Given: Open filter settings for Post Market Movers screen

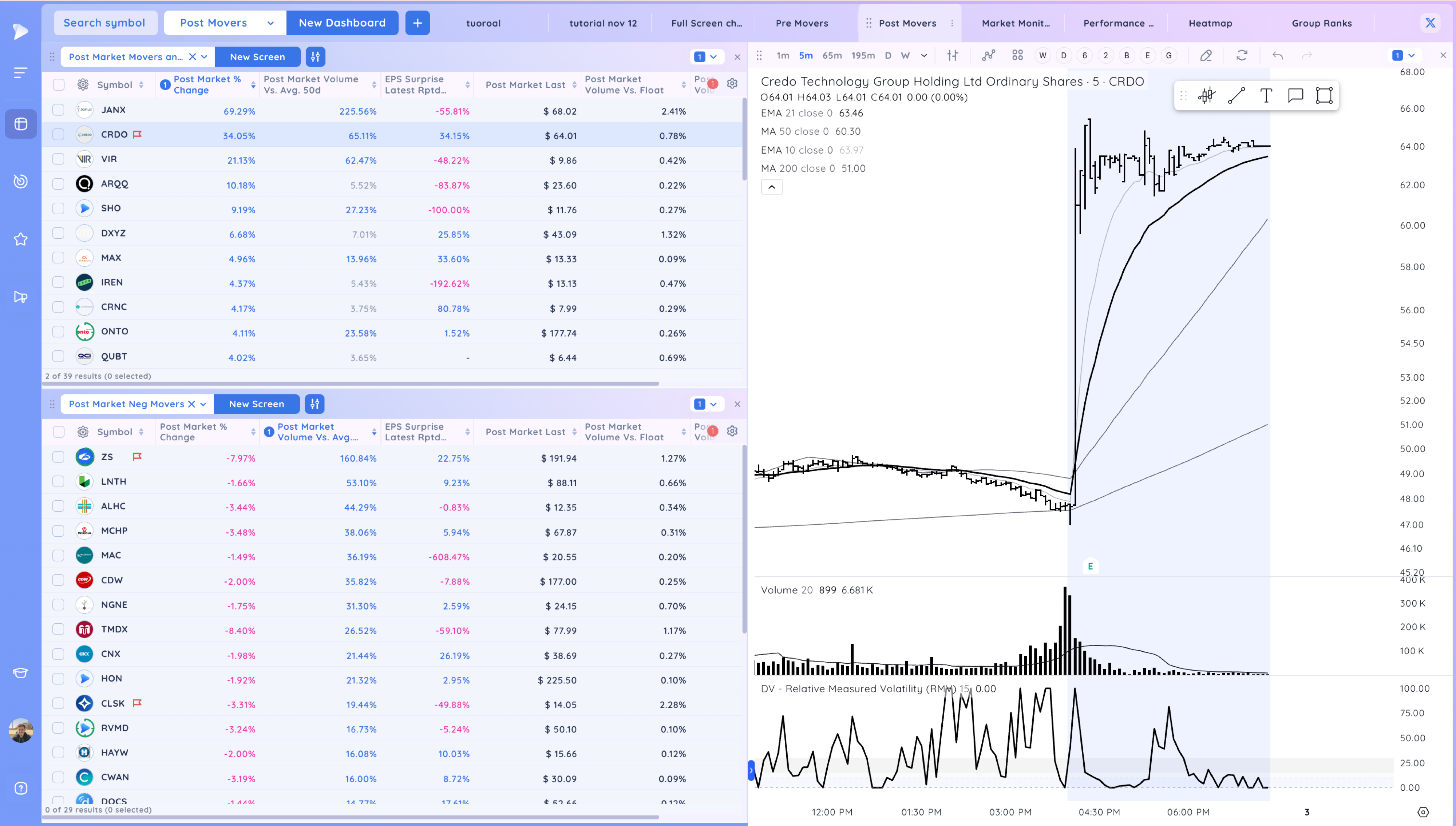Looking at the screenshot, I should click(316, 57).
